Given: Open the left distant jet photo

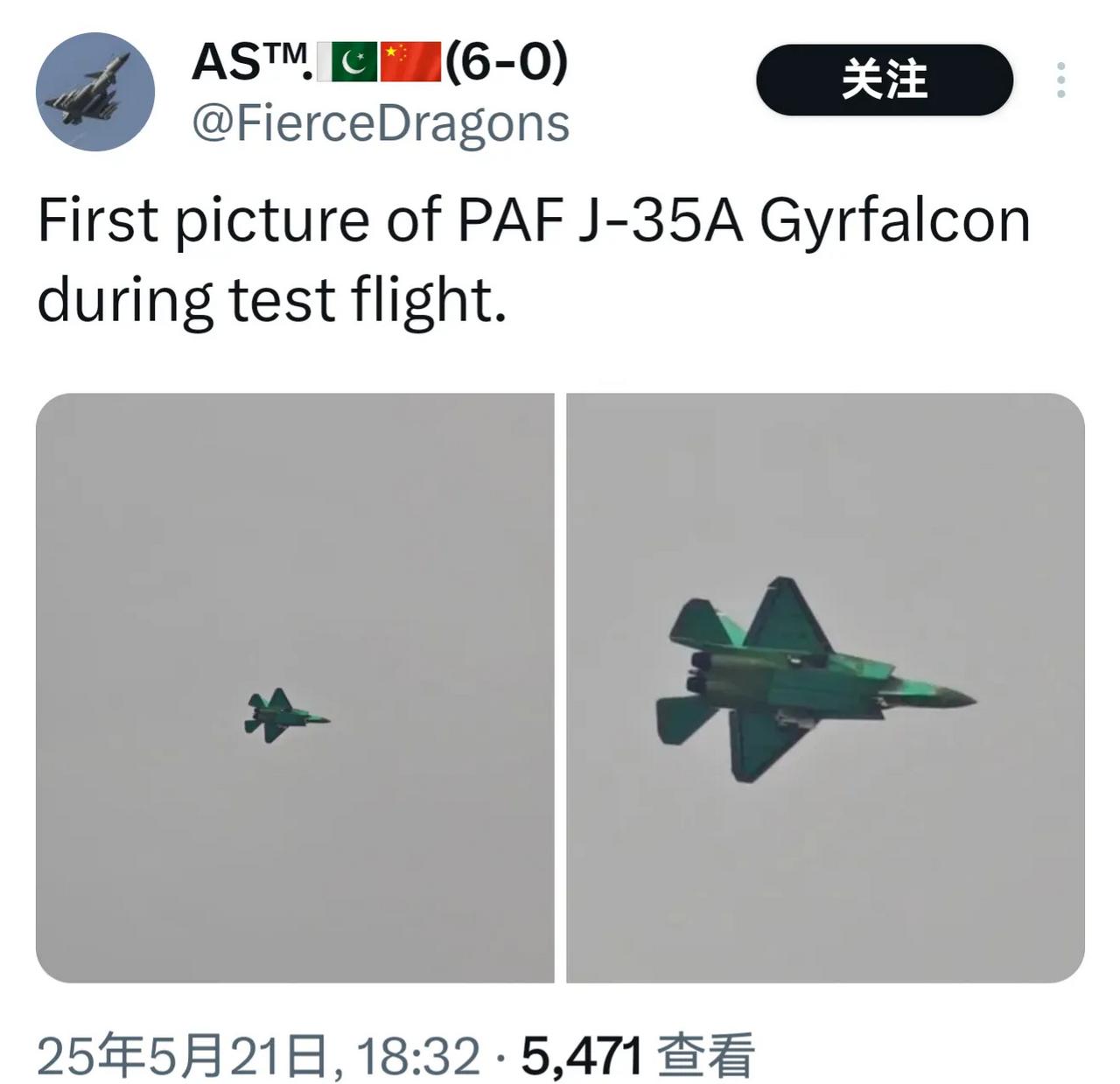Looking at the screenshot, I should coord(295,688).
